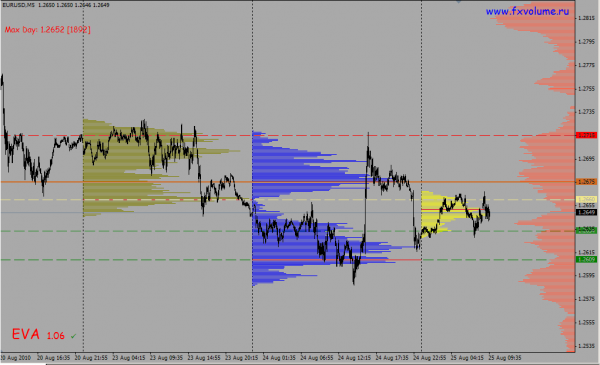Select the orange 1.2675 price level tag
The height and width of the screenshot is (365, 600).
(586, 182)
